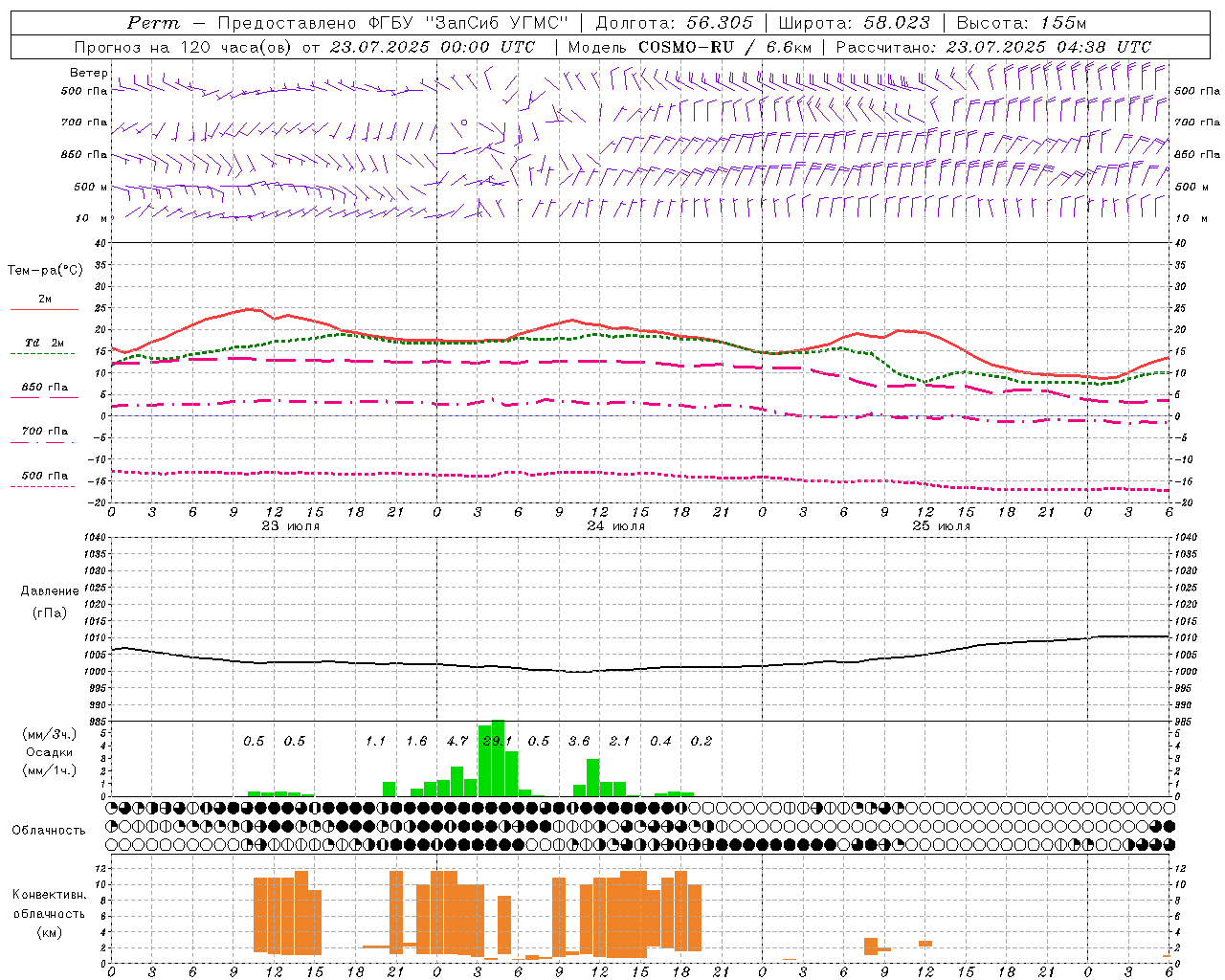Screen dimensions: 1225x980
Task: Click the "(мм/1ч.)" unit label
Action: click(x=50, y=770)
